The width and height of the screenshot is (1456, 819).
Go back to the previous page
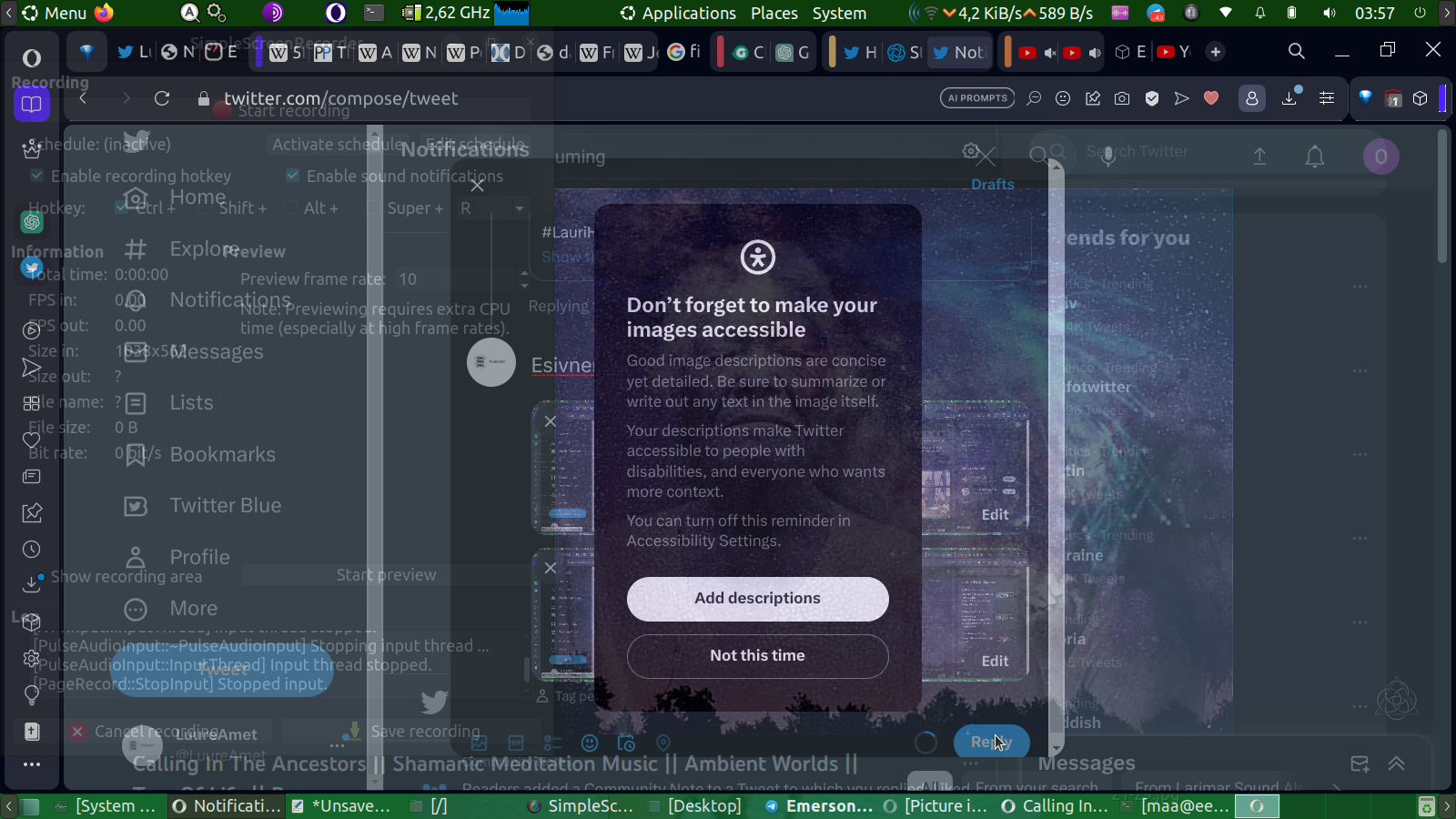(x=83, y=98)
